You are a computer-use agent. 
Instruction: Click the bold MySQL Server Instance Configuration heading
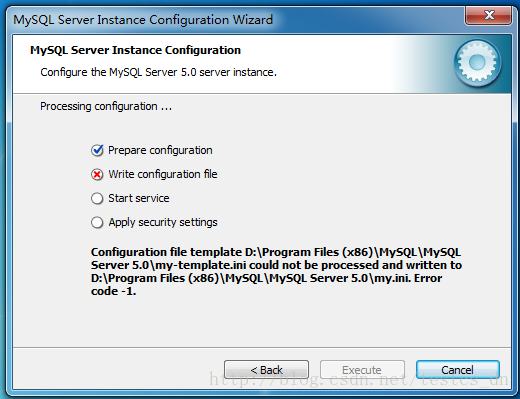(135, 50)
